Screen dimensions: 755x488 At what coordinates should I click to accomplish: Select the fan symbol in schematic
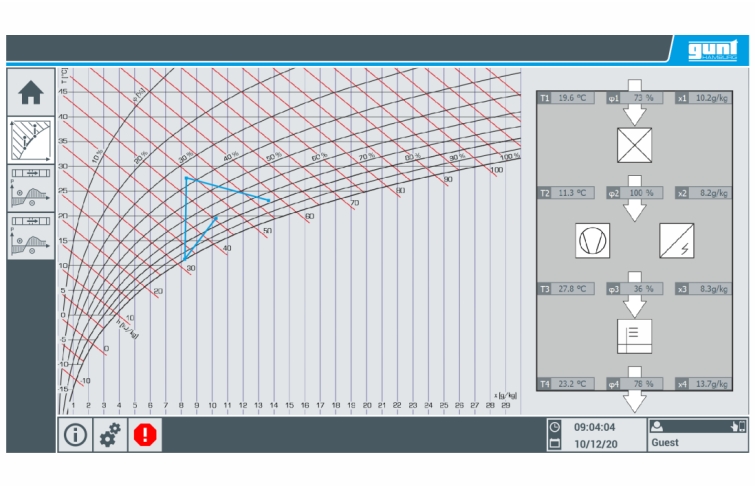coord(592,240)
